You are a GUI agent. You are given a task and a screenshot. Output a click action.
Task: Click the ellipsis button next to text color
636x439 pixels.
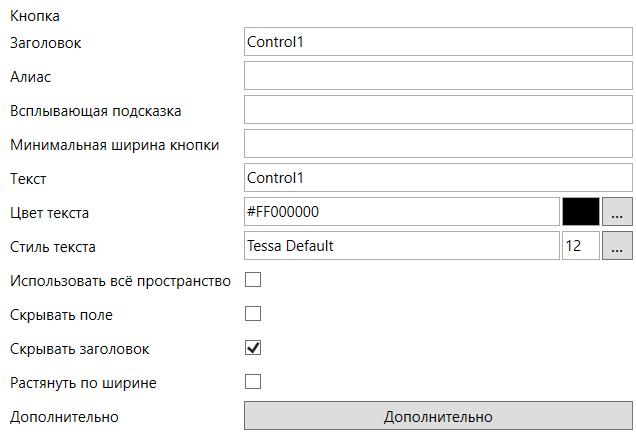coord(617,212)
